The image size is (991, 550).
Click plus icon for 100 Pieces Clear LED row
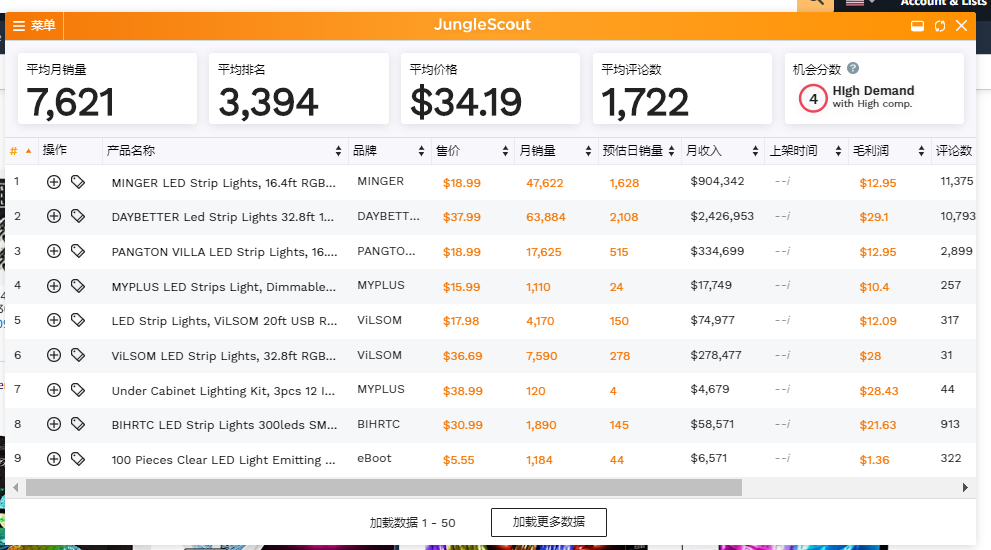[x=54, y=459]
